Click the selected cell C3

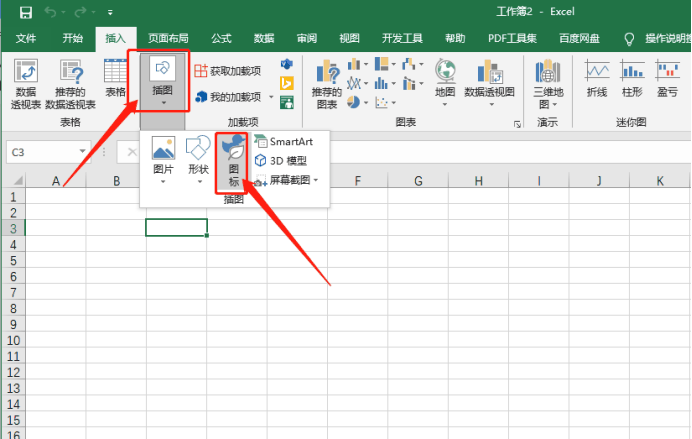pyautogui.click(x=177, y=228)
